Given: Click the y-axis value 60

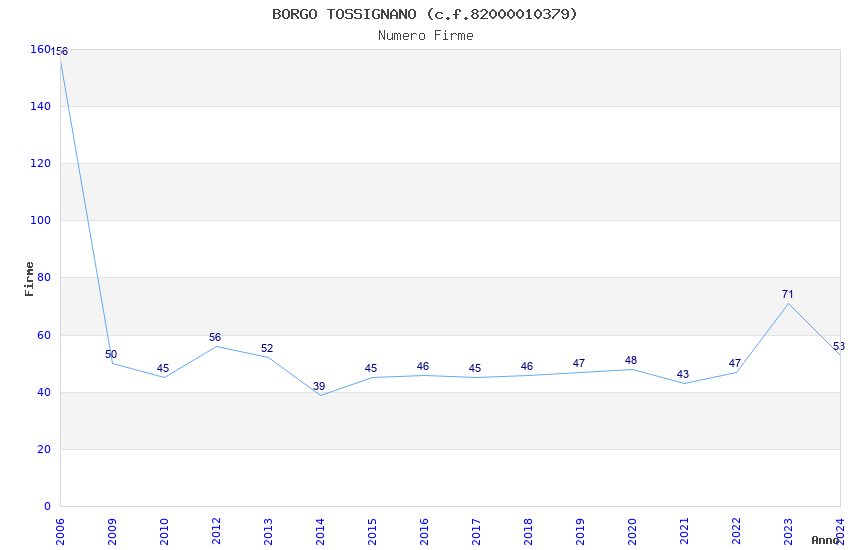Looking at the screenshot, I should click(44, 335).
